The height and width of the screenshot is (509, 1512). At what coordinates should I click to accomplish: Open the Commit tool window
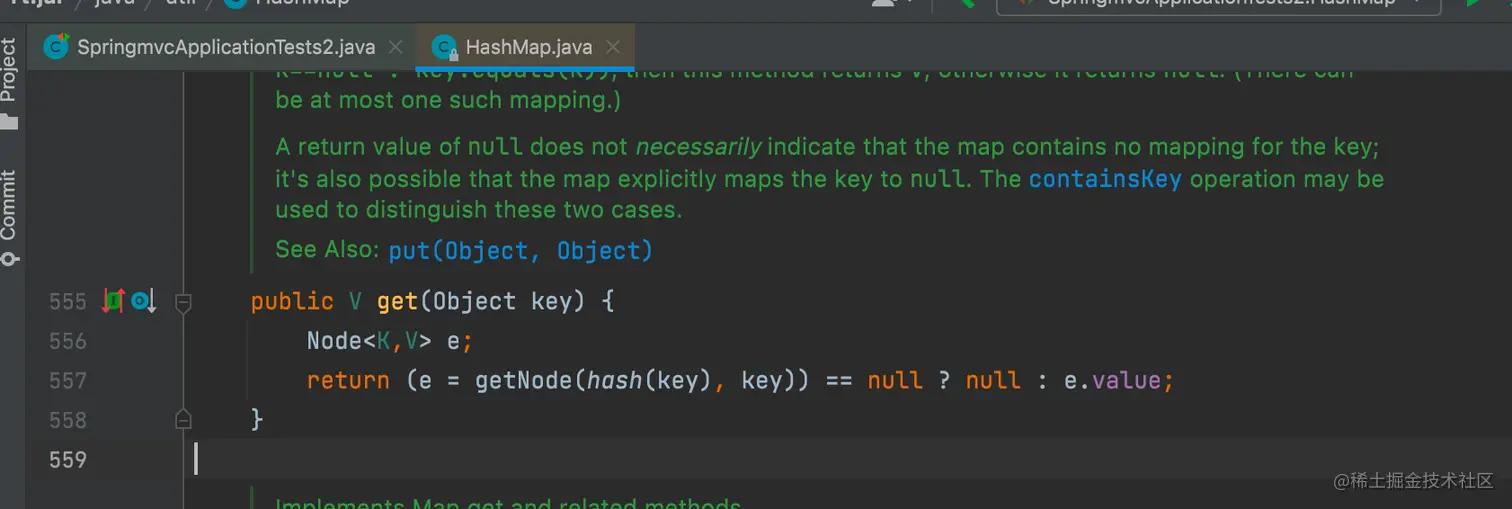click(10, 217)
